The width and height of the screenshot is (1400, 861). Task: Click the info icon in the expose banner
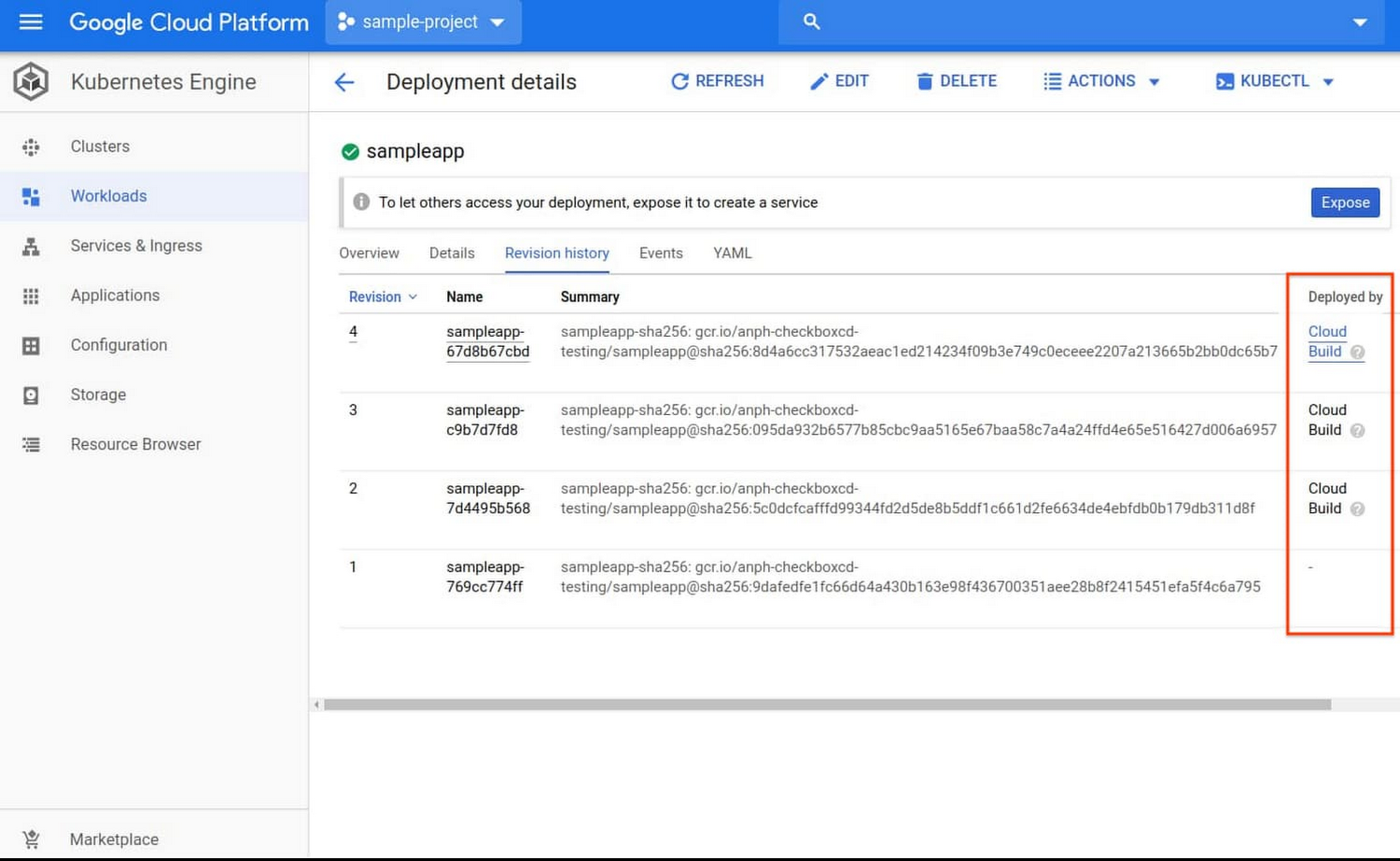(x=361, y=202)
